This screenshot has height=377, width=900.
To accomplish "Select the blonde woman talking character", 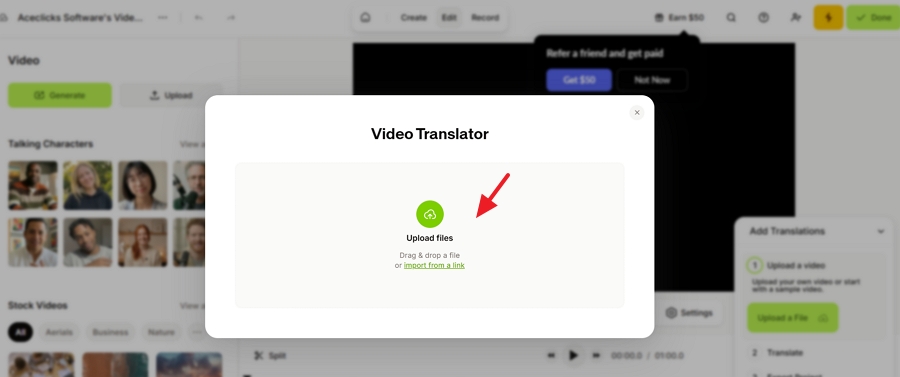I will (x=88, y=185).
